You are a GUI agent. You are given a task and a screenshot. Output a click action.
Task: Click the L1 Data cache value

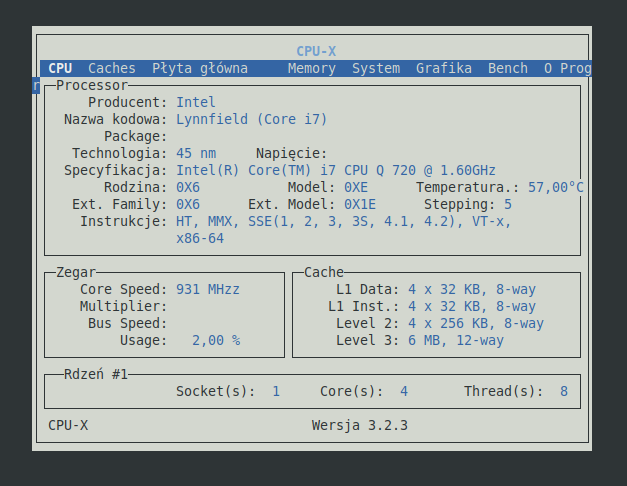[472, 289]
